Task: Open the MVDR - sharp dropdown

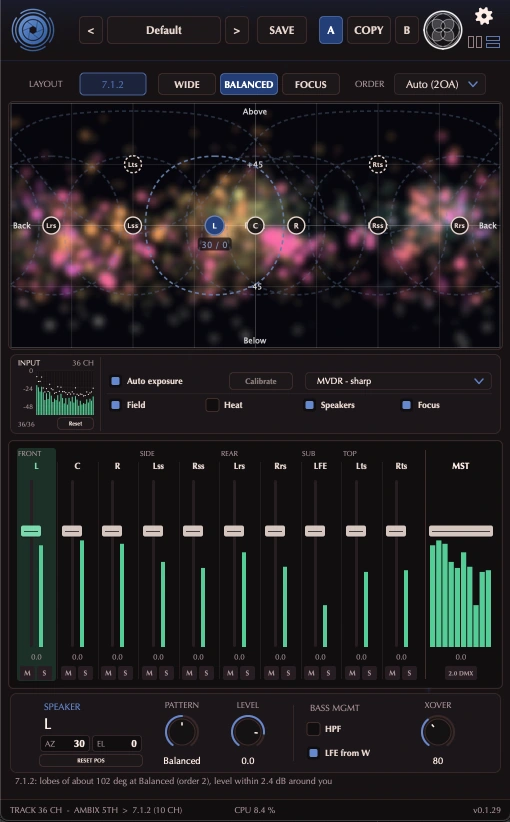Action: pos(398,381)
